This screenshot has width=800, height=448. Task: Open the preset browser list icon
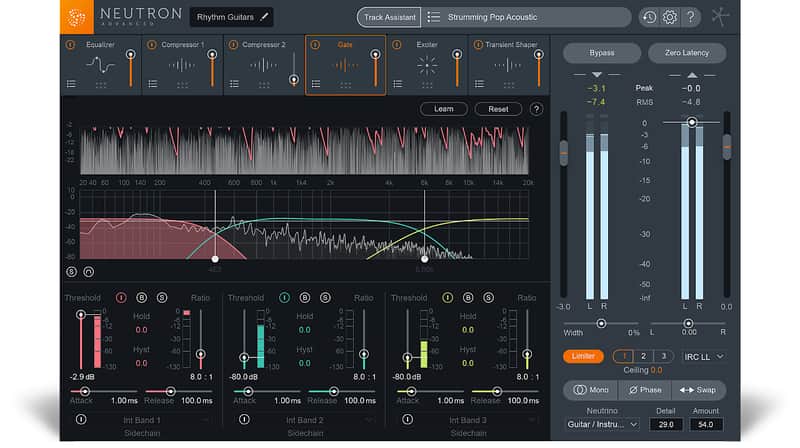tap(434, 17)
